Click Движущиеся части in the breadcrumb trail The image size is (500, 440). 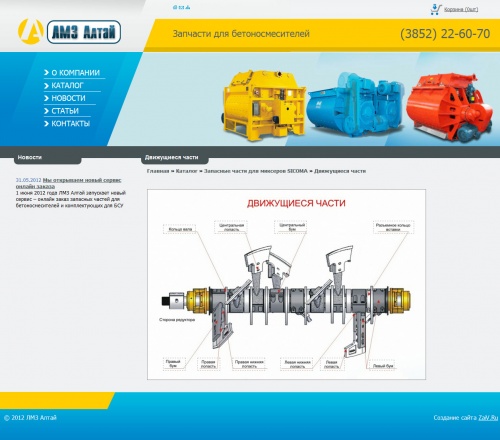pos(340,171)
